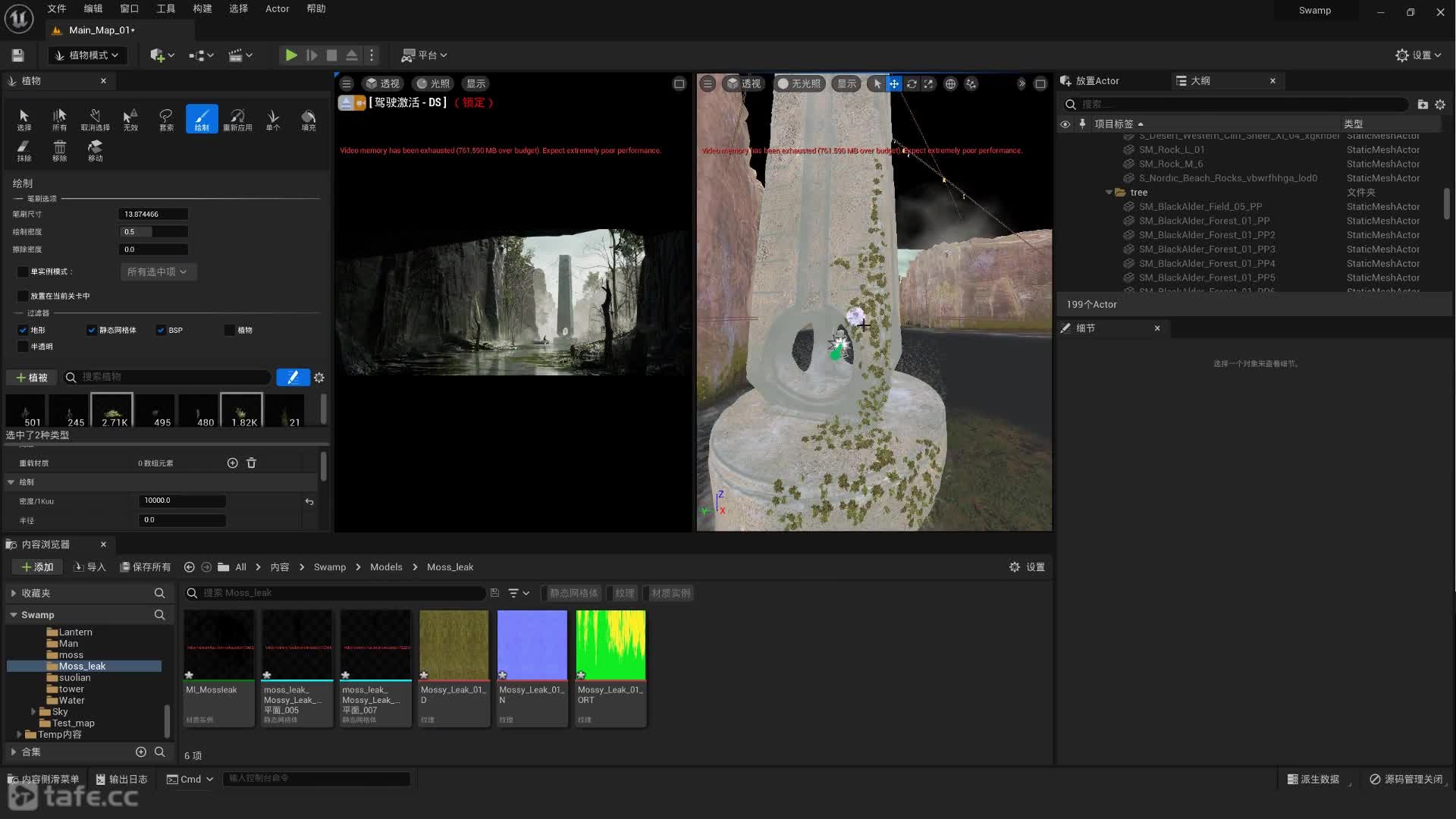Click the save level icon in toolbar
The image size is (1456, 819).
click(x=18, y=55)
